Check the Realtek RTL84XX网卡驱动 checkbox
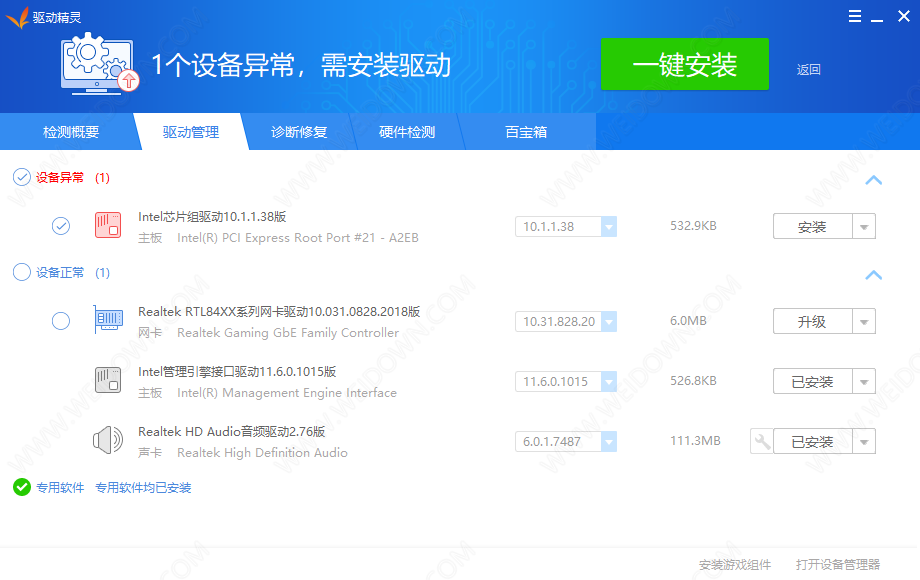This screenshot has width=920, height=580. (61, 321)
